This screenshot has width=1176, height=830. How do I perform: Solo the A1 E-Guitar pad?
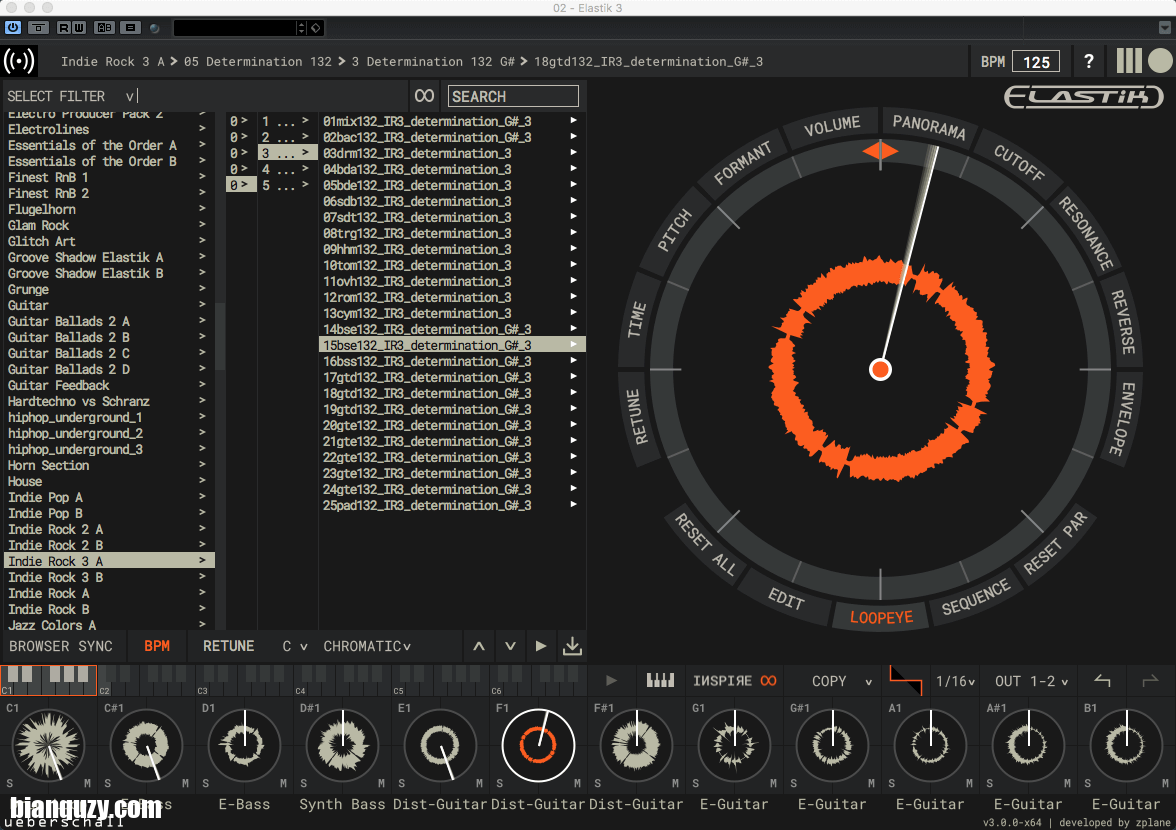point(892,784)
